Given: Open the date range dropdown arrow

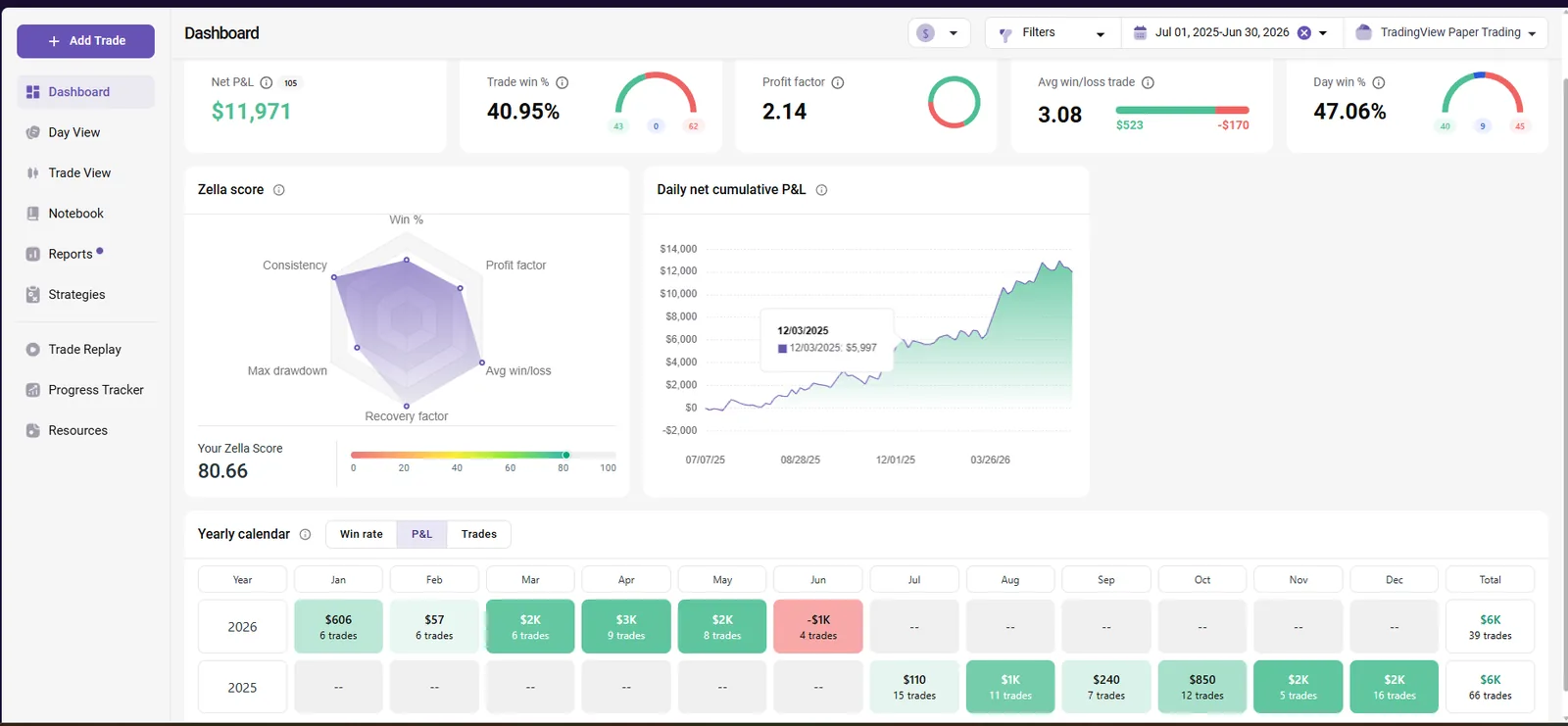Looking at the screenshot, I should coord(1323,33).
